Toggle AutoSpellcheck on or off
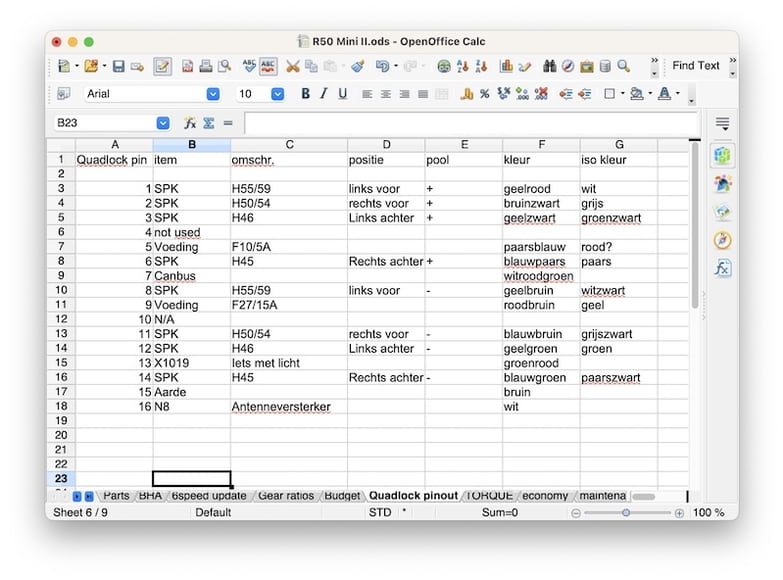 point(268,67)
